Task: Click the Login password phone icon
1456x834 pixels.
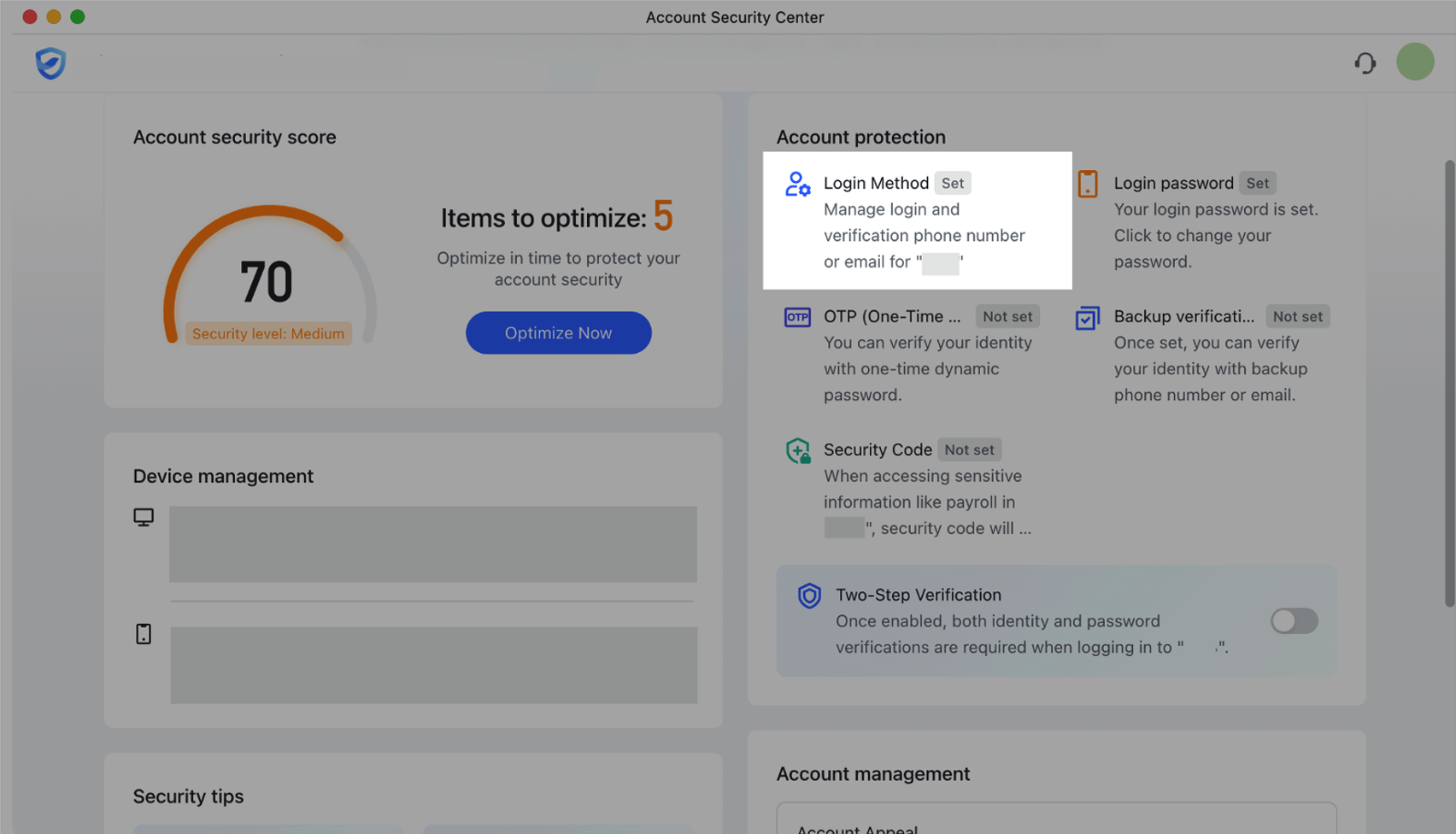Action: pyautogui.click(x=1087, y=183)
